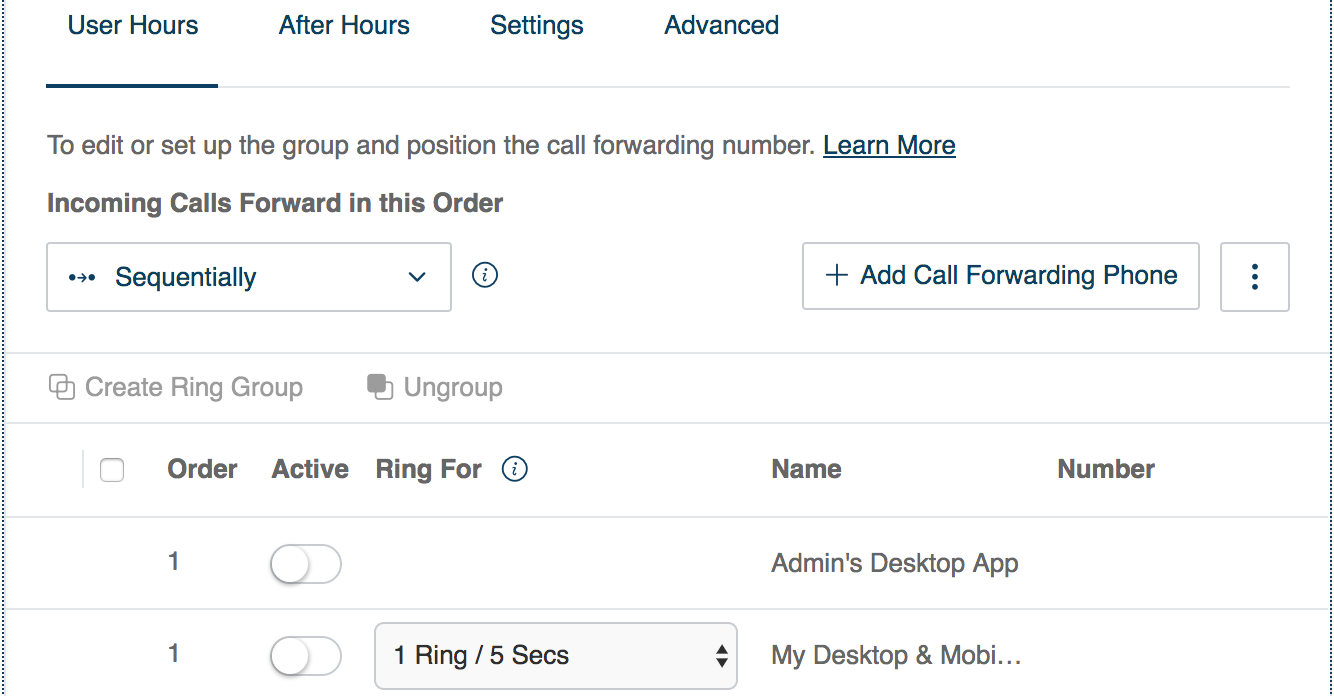The image size is (1334, 696).
Task: Click the stepper arrows on ring duration
Action: coord(721,656)
